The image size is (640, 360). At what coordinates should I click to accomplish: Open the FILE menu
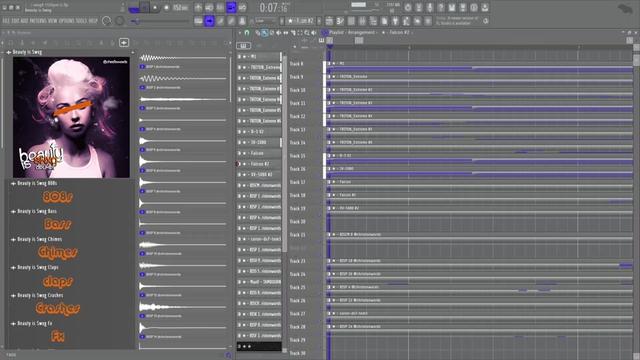[x=6, y=21]
